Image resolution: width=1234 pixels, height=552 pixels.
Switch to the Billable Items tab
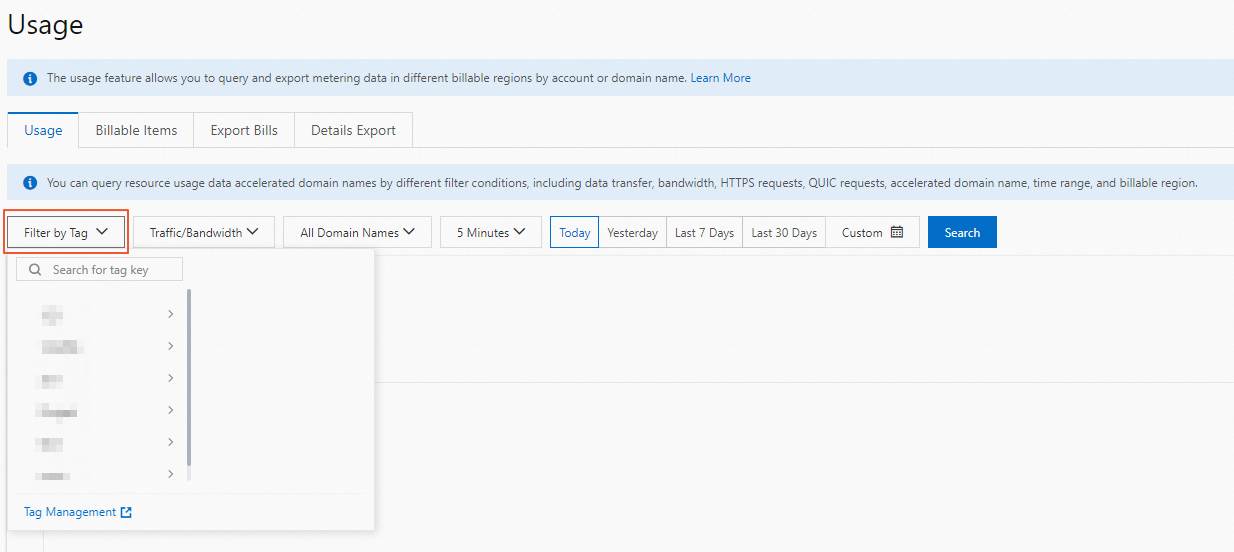coord(136,130)
